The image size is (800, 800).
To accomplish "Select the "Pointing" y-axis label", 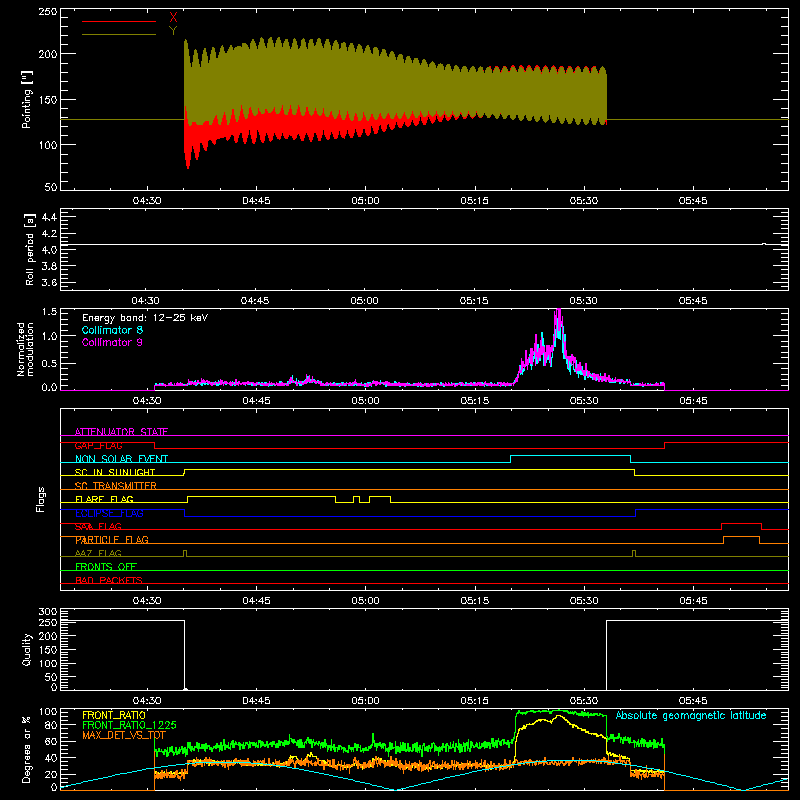I will click(27, 99).
